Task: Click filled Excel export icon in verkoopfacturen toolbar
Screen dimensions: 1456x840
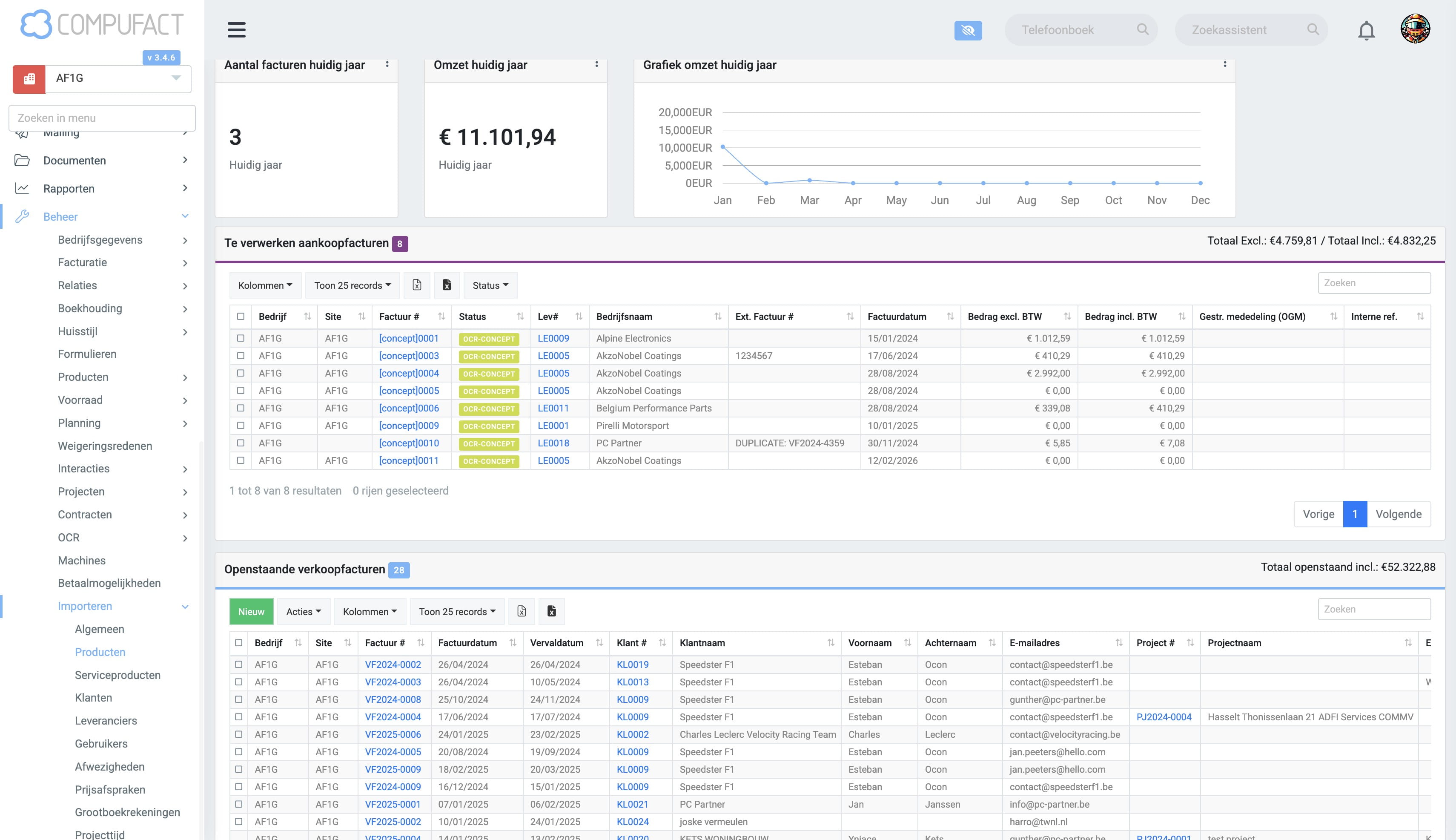Action: click(x=551, y=611)
